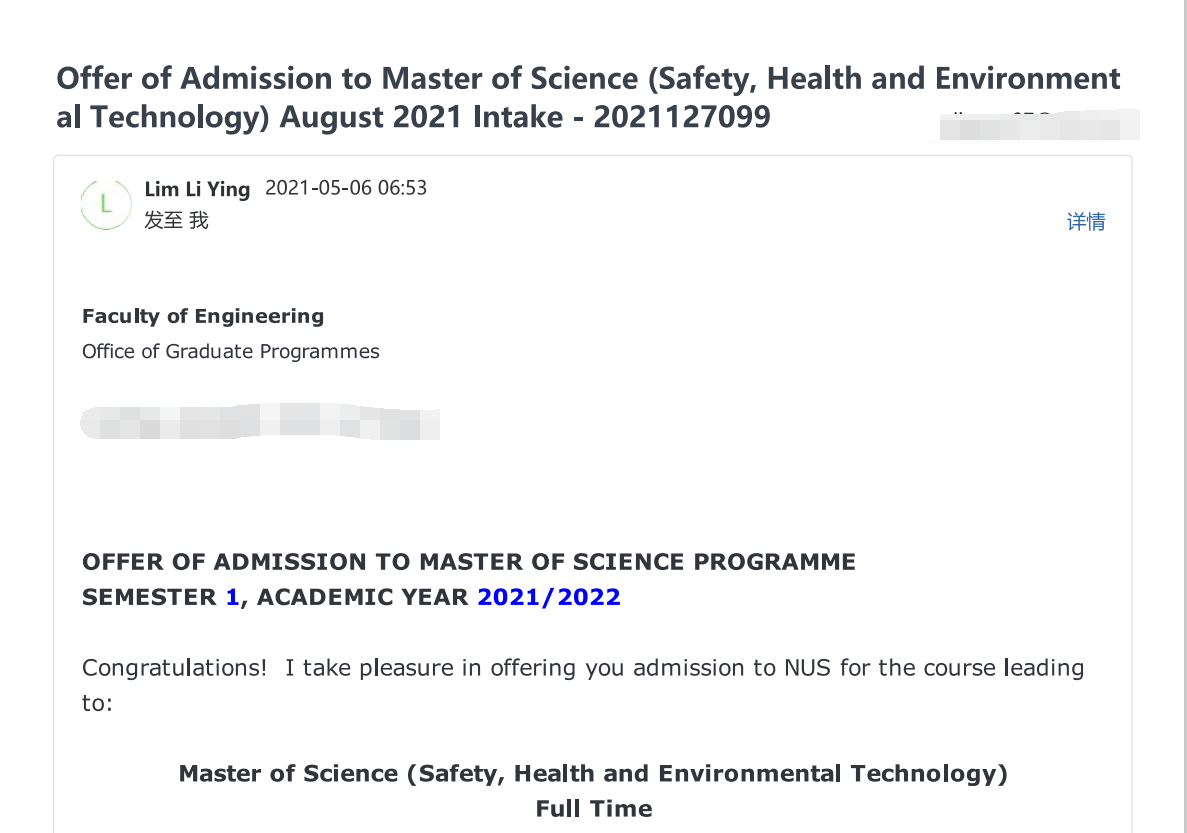The image size is (1187, 833).
Task: Click the blurred line under Graduate Programmes
Action: point(260,422)
